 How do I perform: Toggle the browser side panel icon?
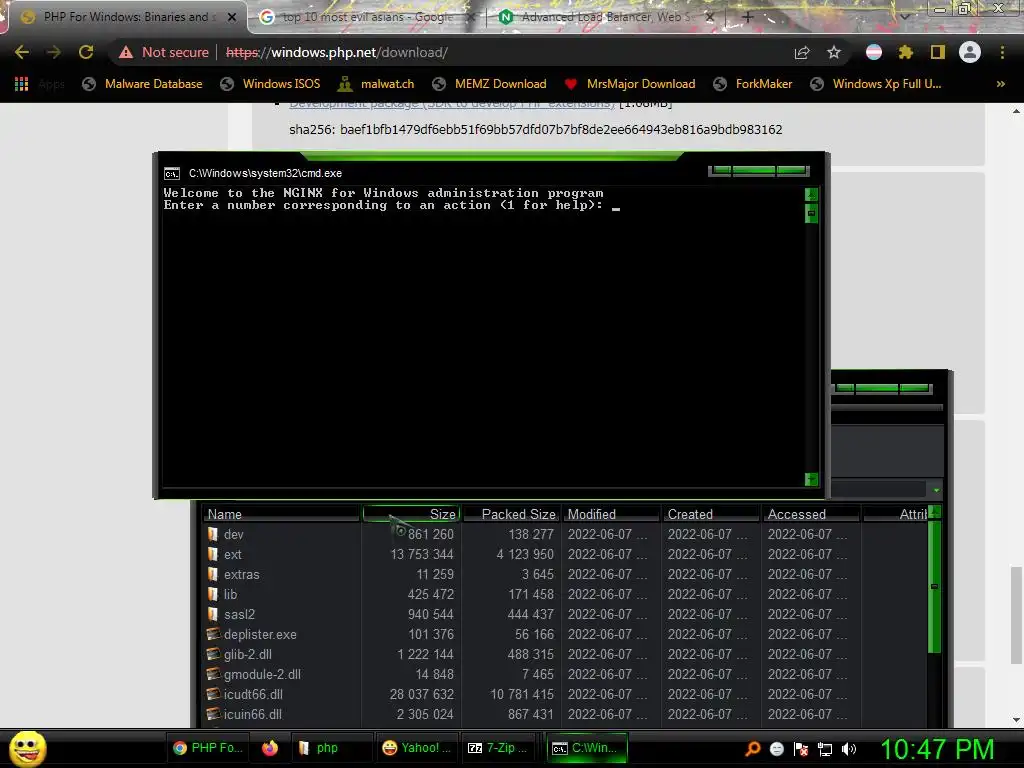tap(937, 52)
